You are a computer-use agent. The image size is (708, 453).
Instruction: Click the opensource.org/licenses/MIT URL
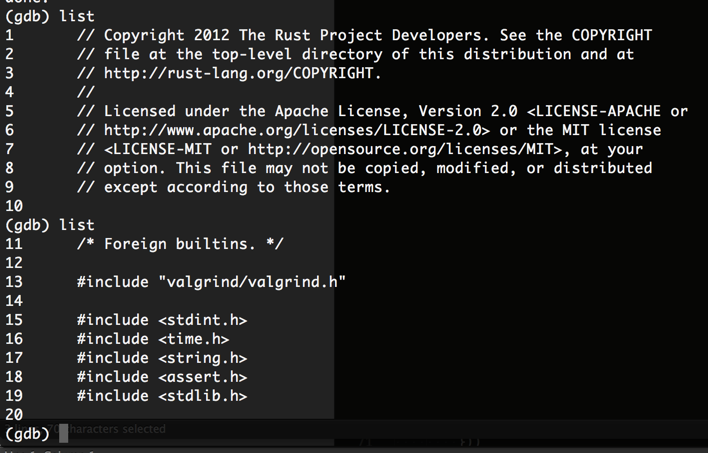pyautogui.click(x=400, y=149)
